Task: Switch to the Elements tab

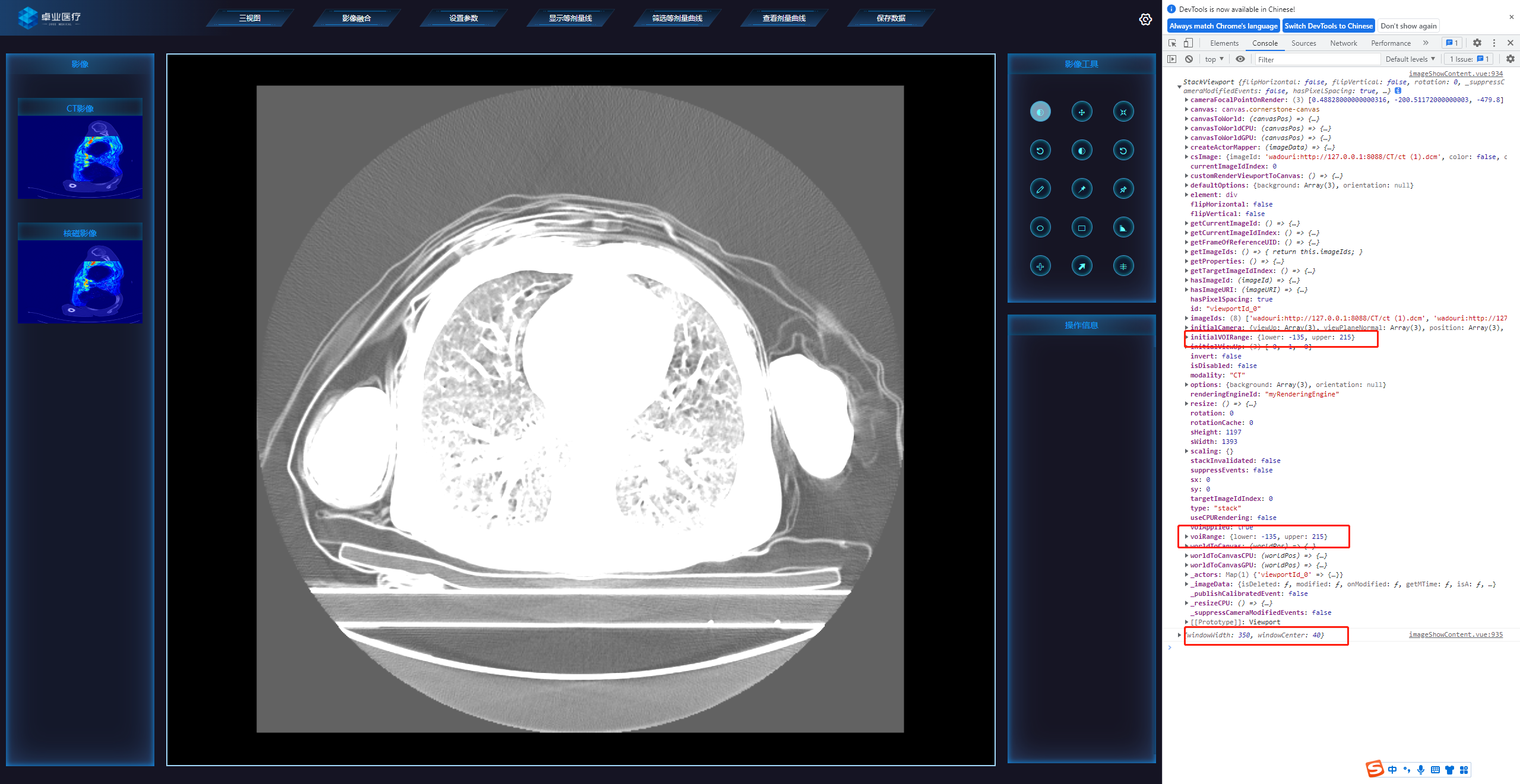Action: (x=1224, y=43)
